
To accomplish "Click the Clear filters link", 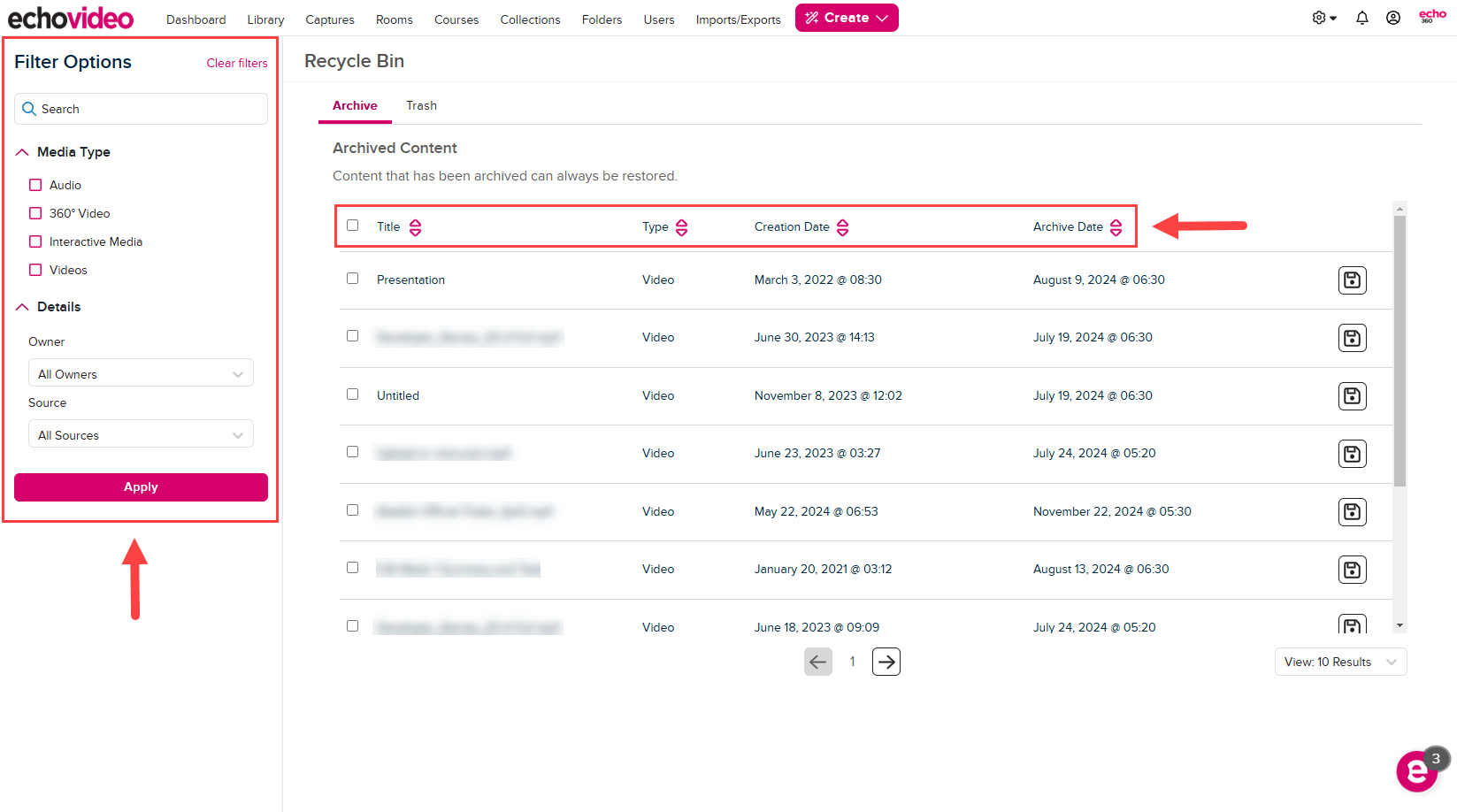I will click(x=237, y=63).
